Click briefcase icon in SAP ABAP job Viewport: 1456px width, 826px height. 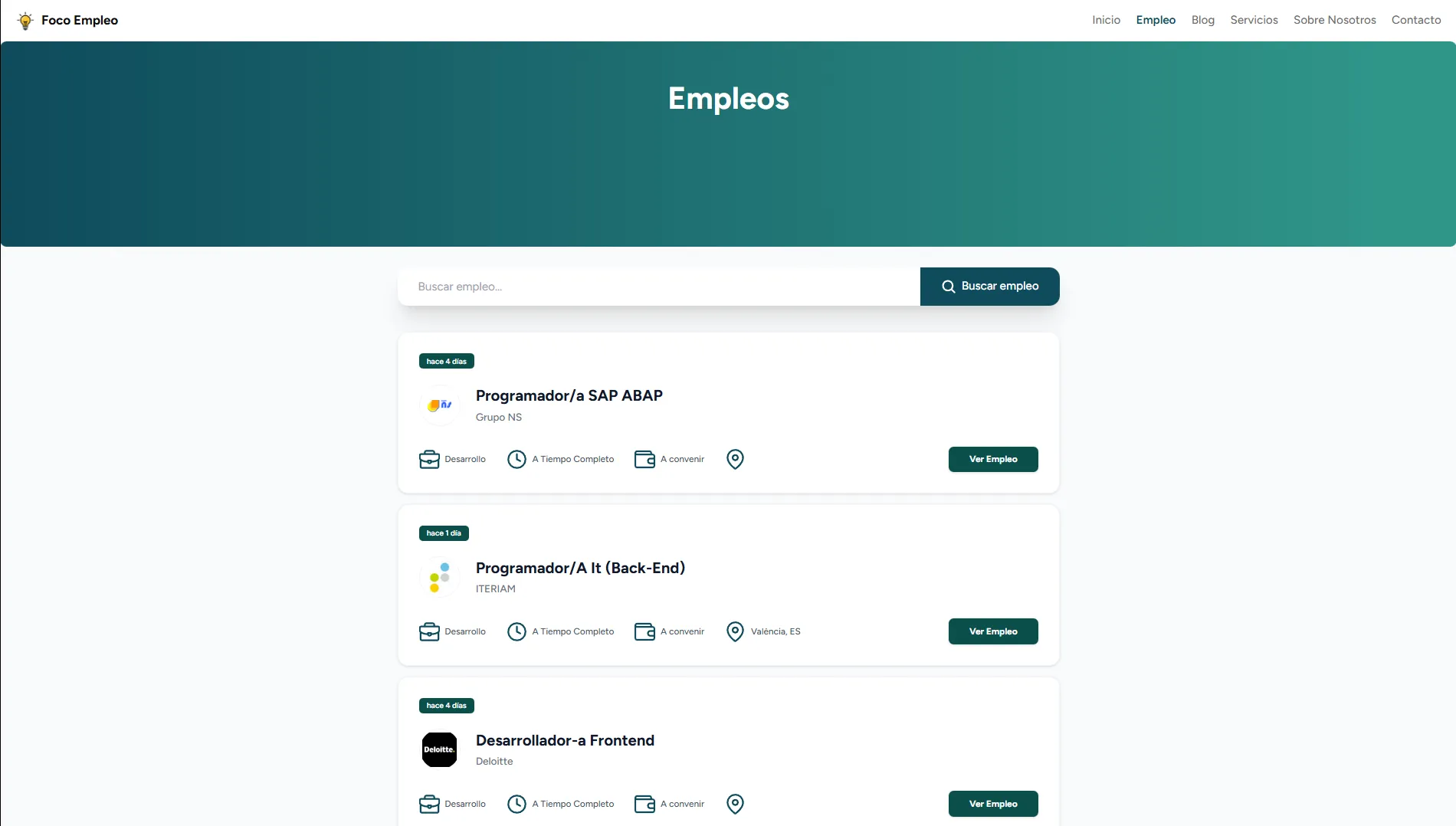429,459
